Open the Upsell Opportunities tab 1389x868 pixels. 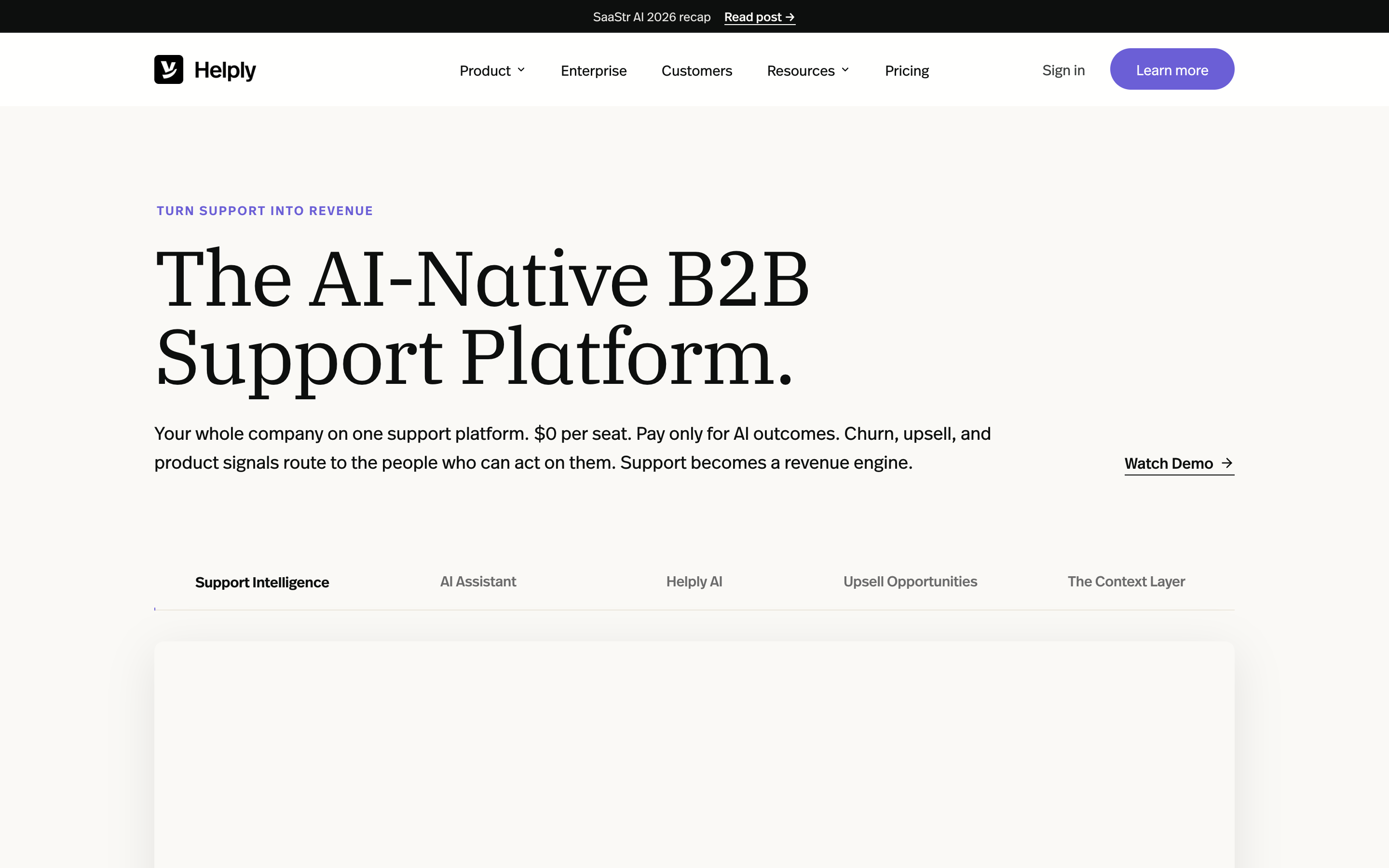[x=910, y=582]
